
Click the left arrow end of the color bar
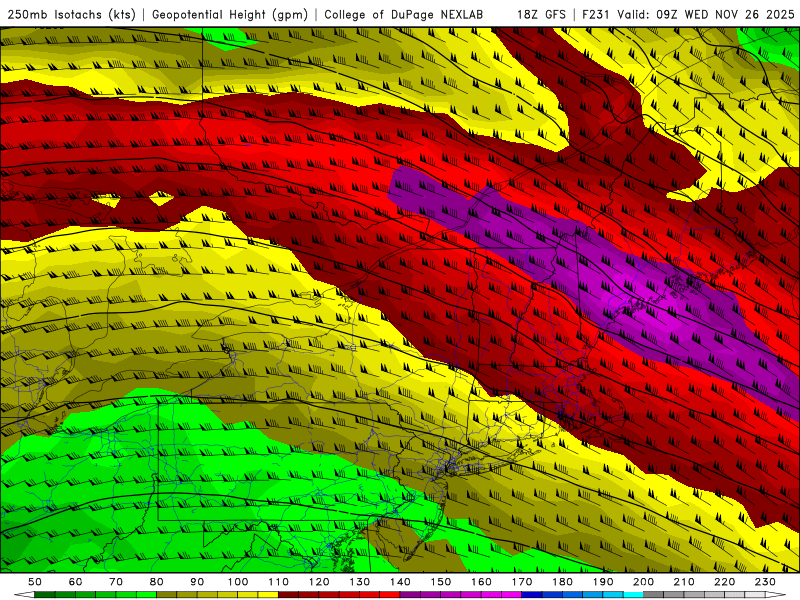[24, 594]
